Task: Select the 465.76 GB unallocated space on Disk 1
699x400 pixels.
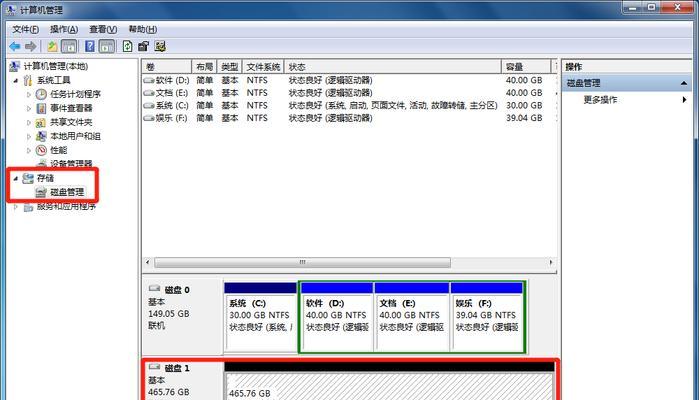Action: tap(390, 382)
